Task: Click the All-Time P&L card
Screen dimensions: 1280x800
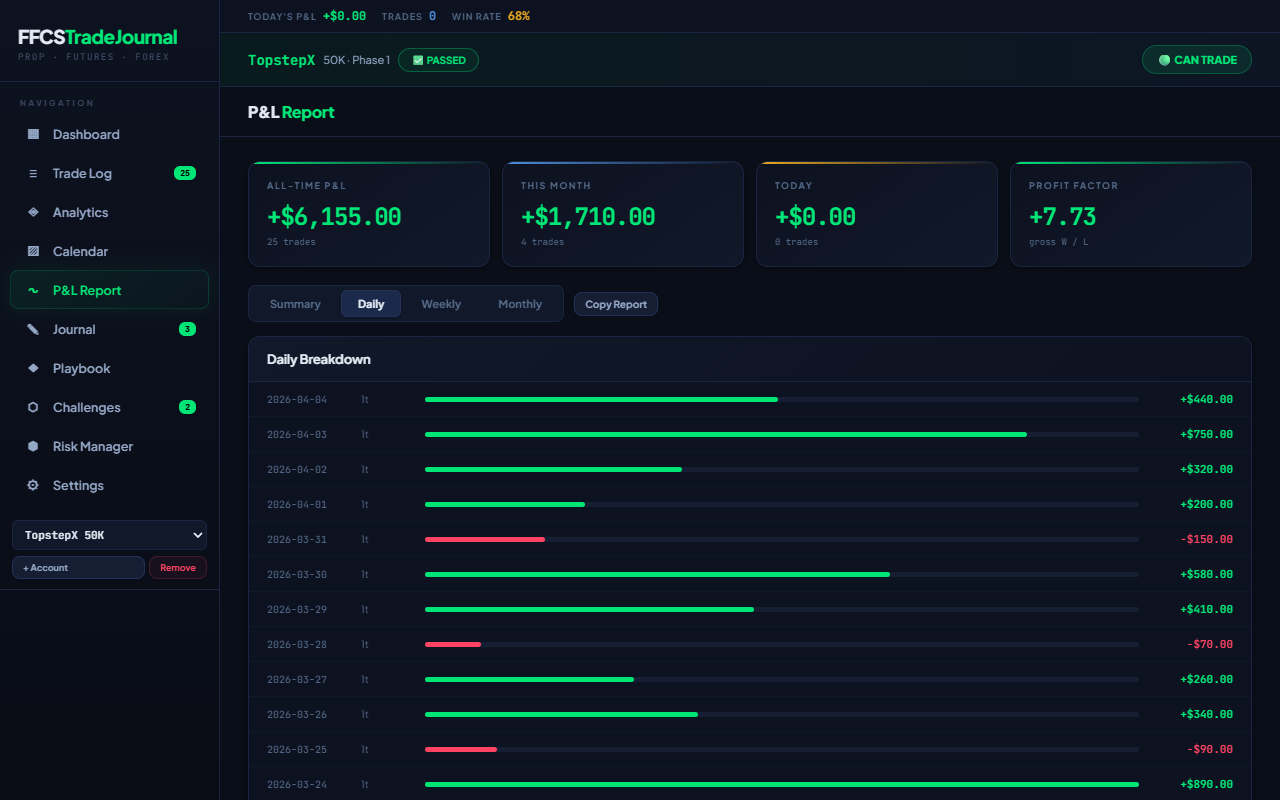Action: pos(369,214)
